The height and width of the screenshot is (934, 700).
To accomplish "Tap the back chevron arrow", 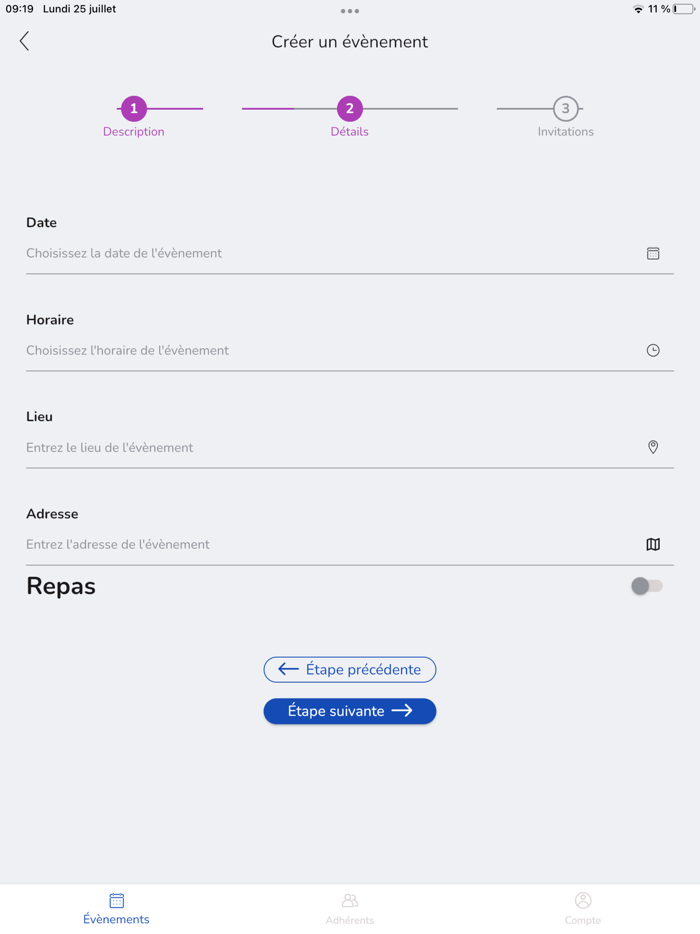I will point(24,41).
